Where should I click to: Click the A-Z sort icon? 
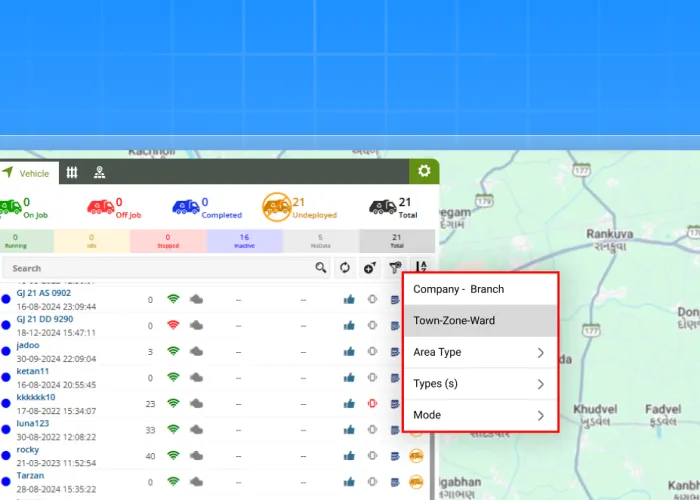(x=421, y=268)
